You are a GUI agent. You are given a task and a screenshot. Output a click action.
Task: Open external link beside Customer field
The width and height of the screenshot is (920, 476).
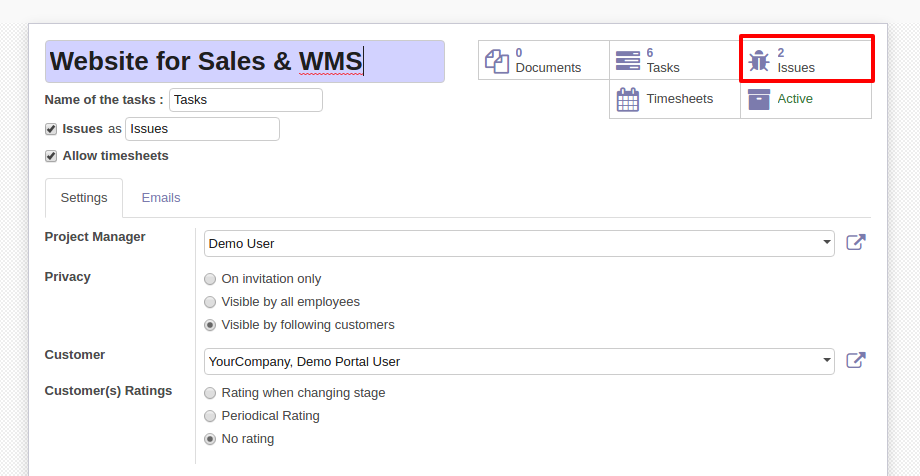(856, 360)
